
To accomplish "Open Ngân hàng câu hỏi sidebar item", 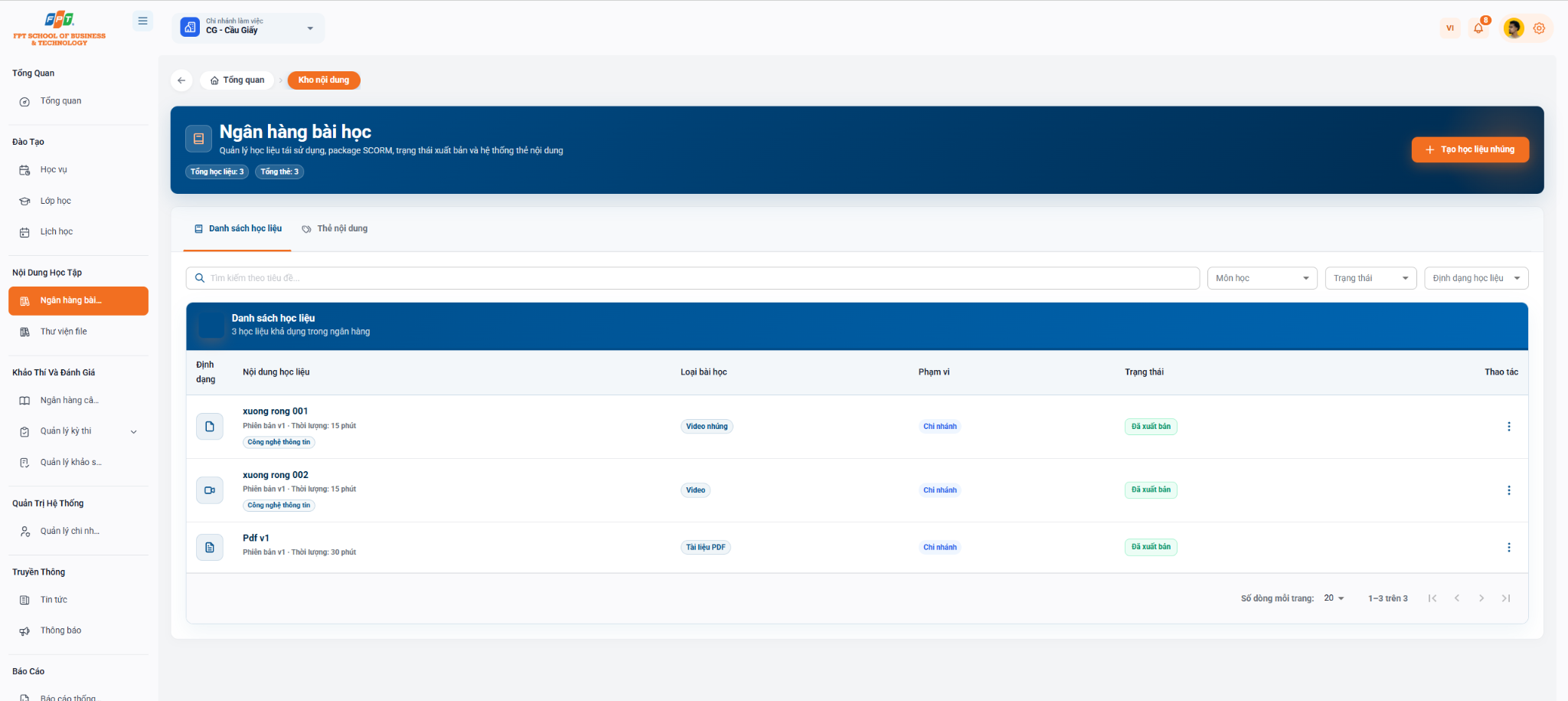I will point(78,401).
